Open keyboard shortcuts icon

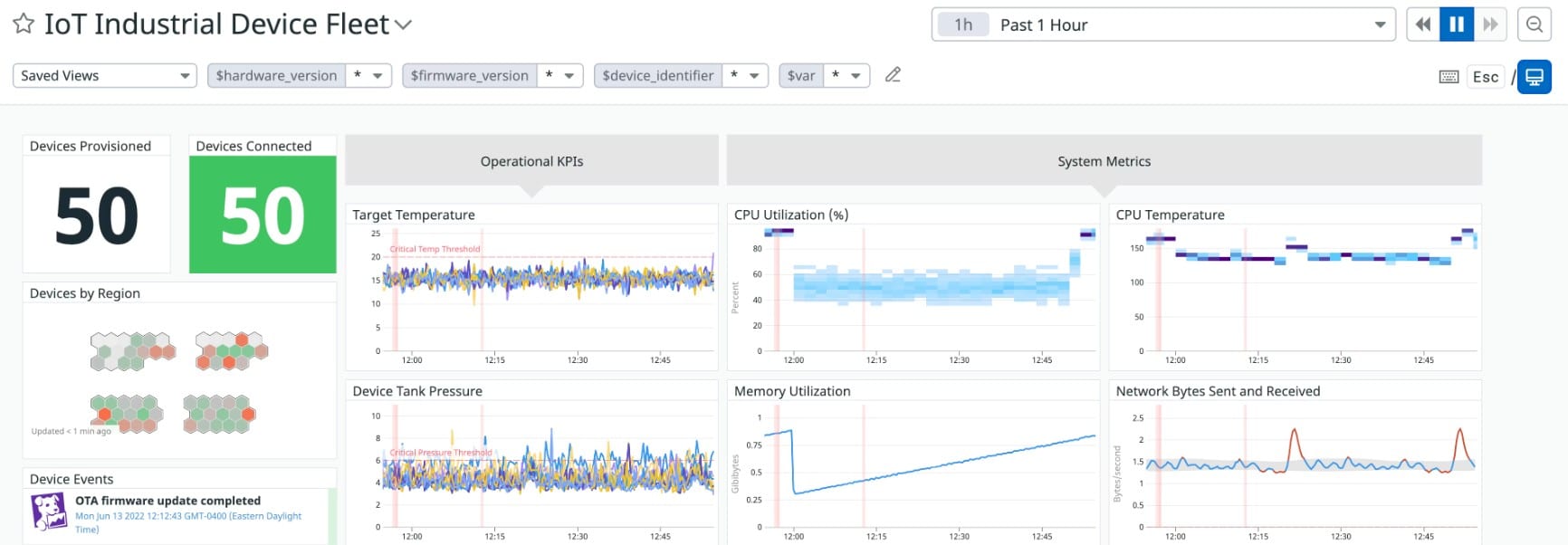coord(1448,77)
